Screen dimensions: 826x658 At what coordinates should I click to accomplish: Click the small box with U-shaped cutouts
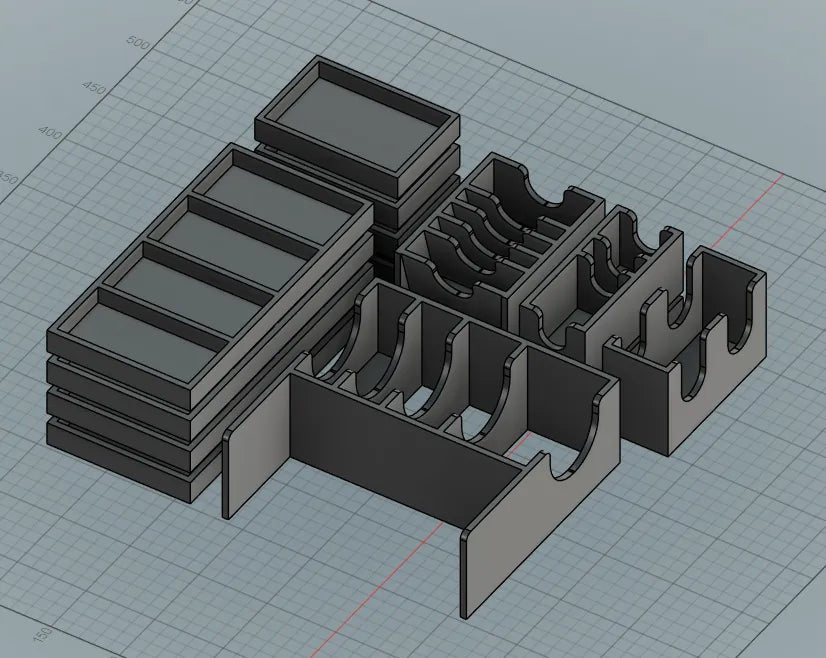tap(685, 349)
